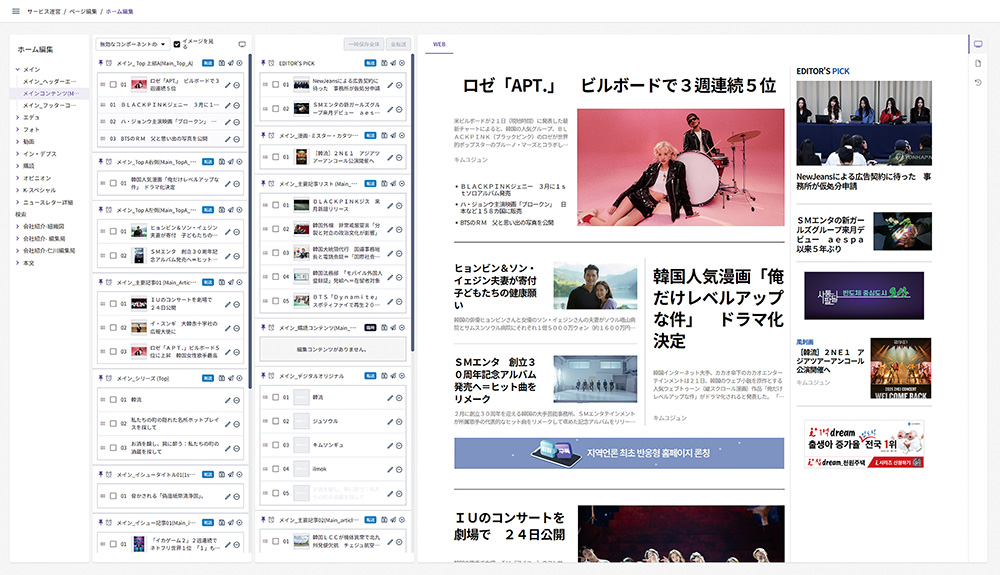The image size is (1000, 575).
Task: Pin the メイン_シリーズ (Top) section
Action: point(101,378)
